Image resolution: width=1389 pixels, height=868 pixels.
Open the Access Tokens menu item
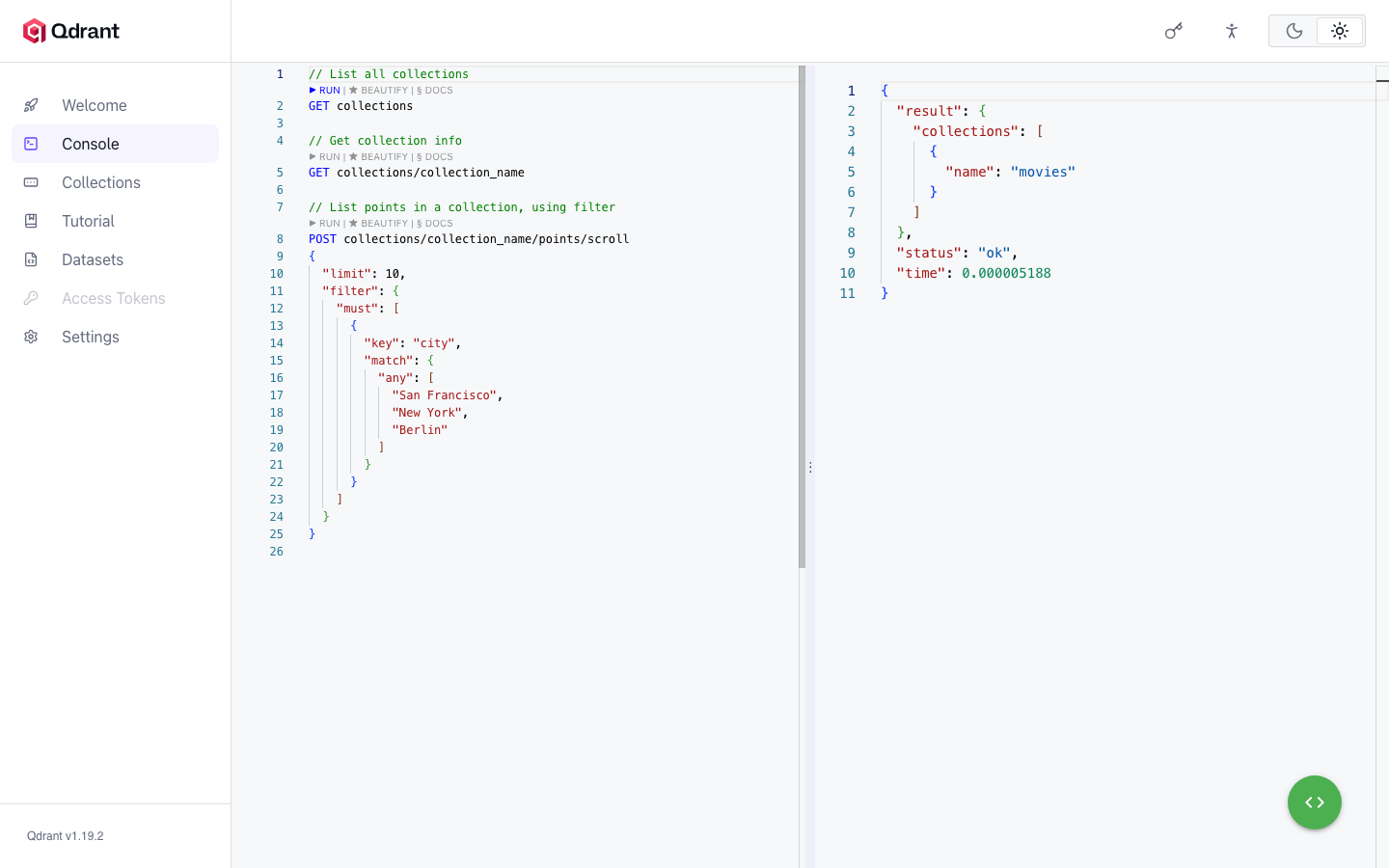[116, 298]
